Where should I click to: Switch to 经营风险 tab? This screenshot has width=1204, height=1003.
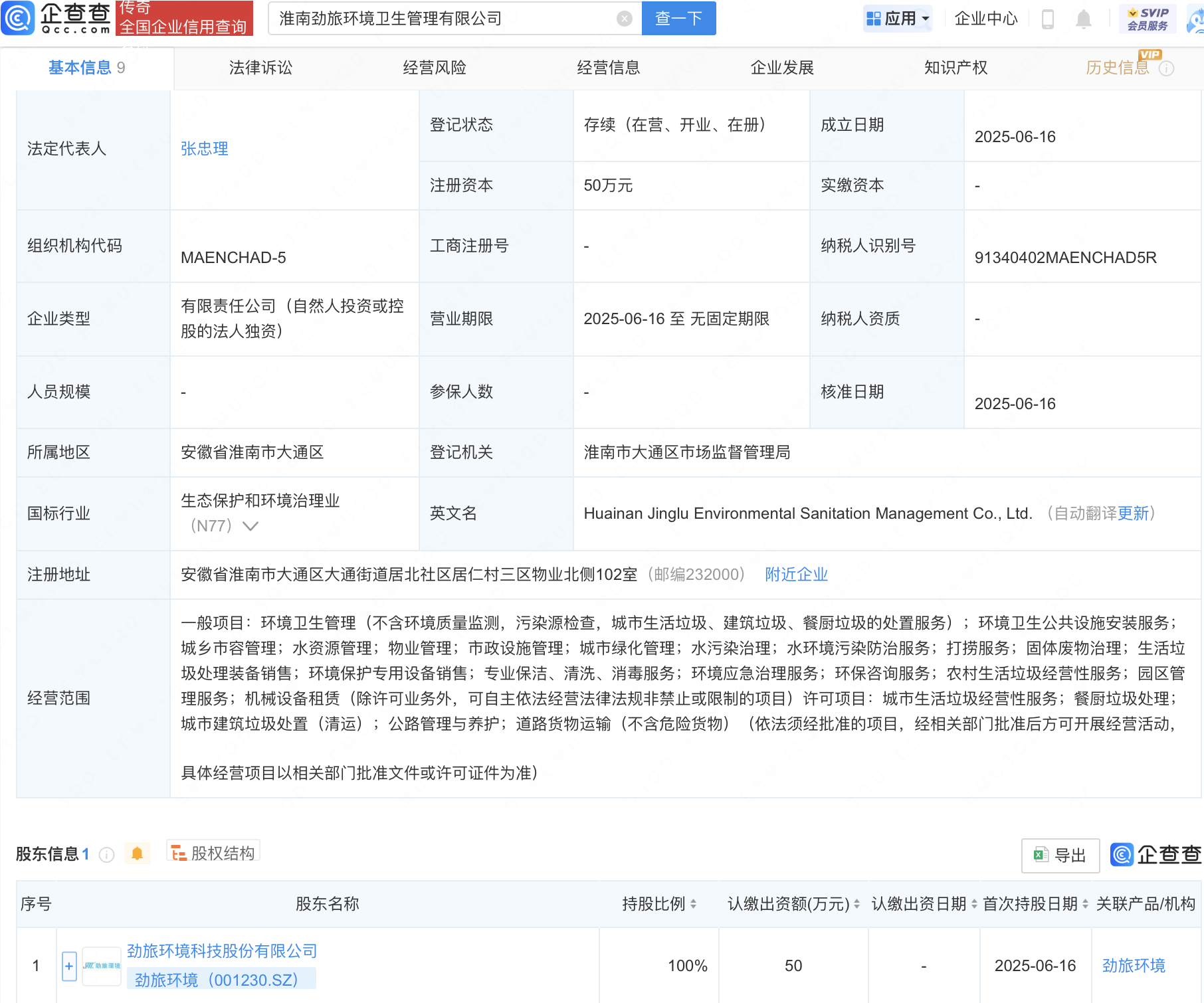[435, 68]
